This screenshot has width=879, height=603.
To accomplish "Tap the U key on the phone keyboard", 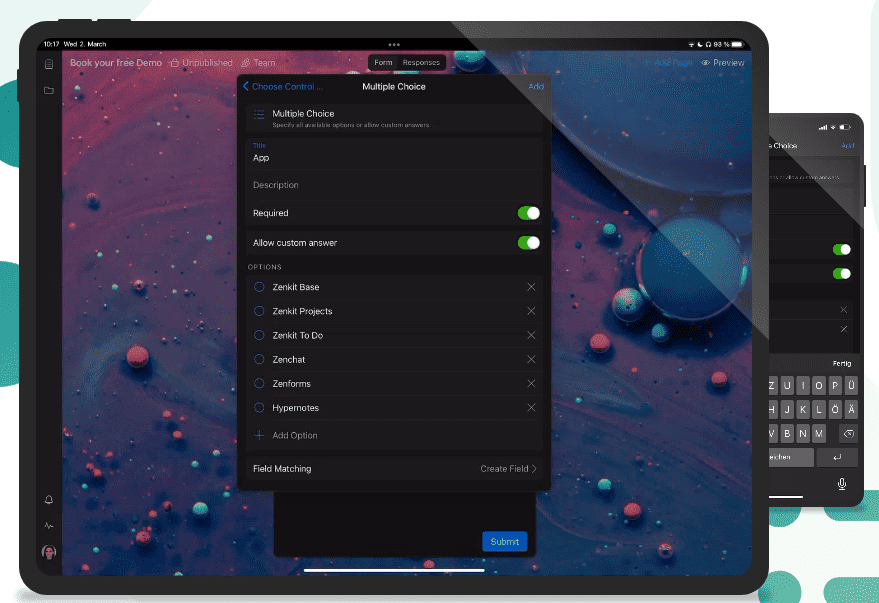I will pyautogui.click(x=787, y=386).
